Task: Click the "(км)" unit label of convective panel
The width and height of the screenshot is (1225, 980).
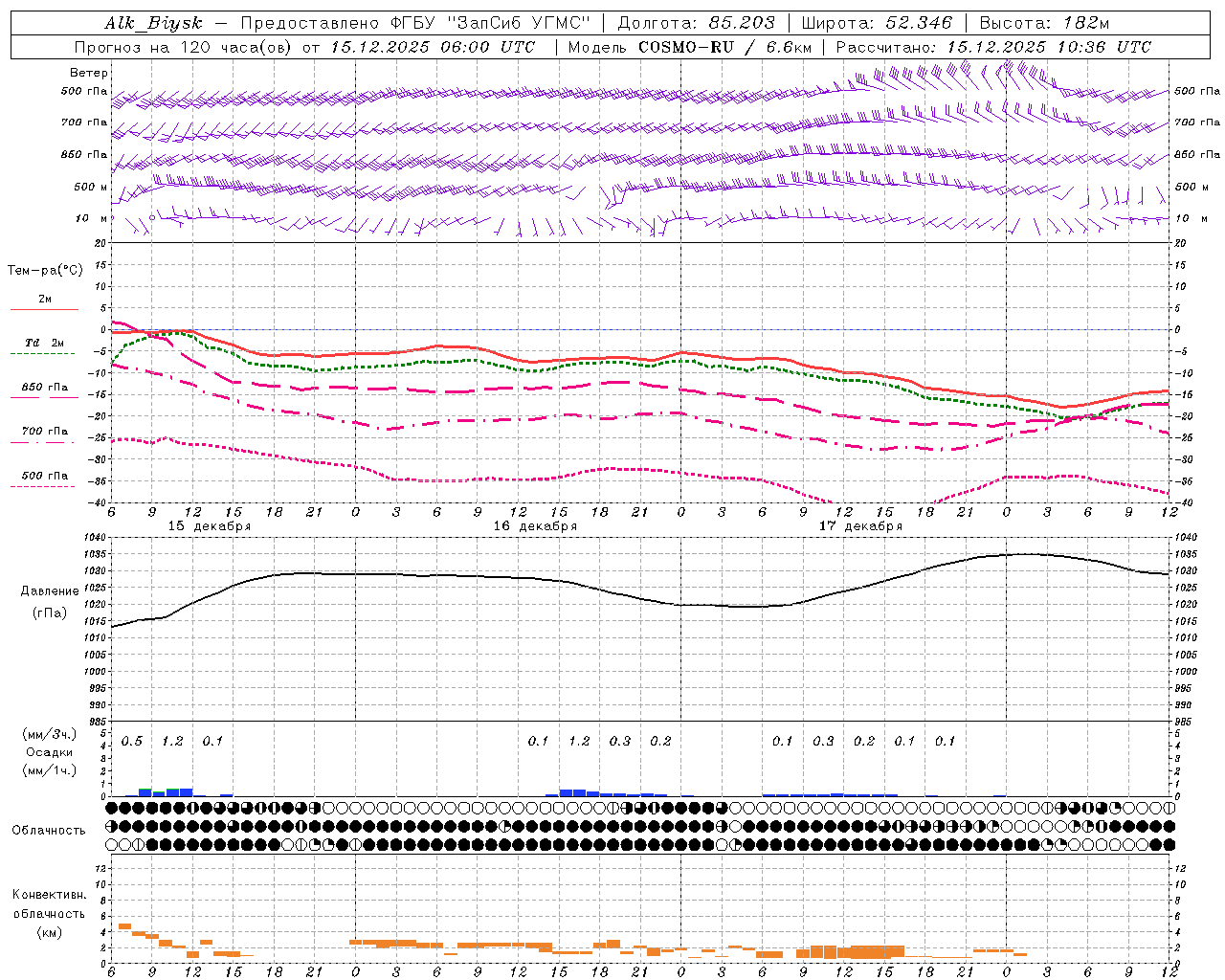Action: pos(49,932)
